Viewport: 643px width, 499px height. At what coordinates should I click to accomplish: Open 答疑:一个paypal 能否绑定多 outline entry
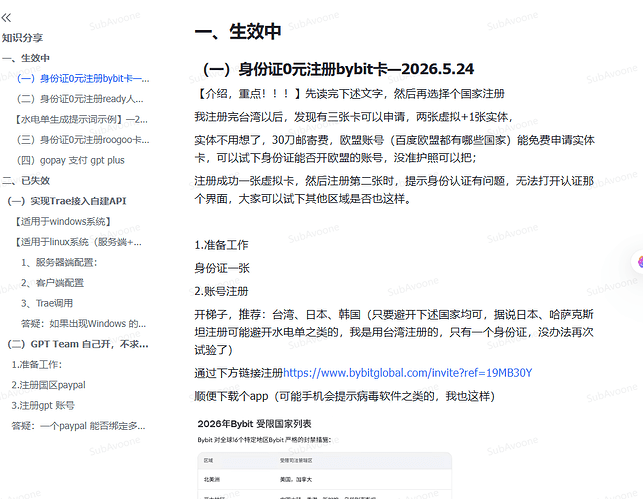(x=78, y=426)
